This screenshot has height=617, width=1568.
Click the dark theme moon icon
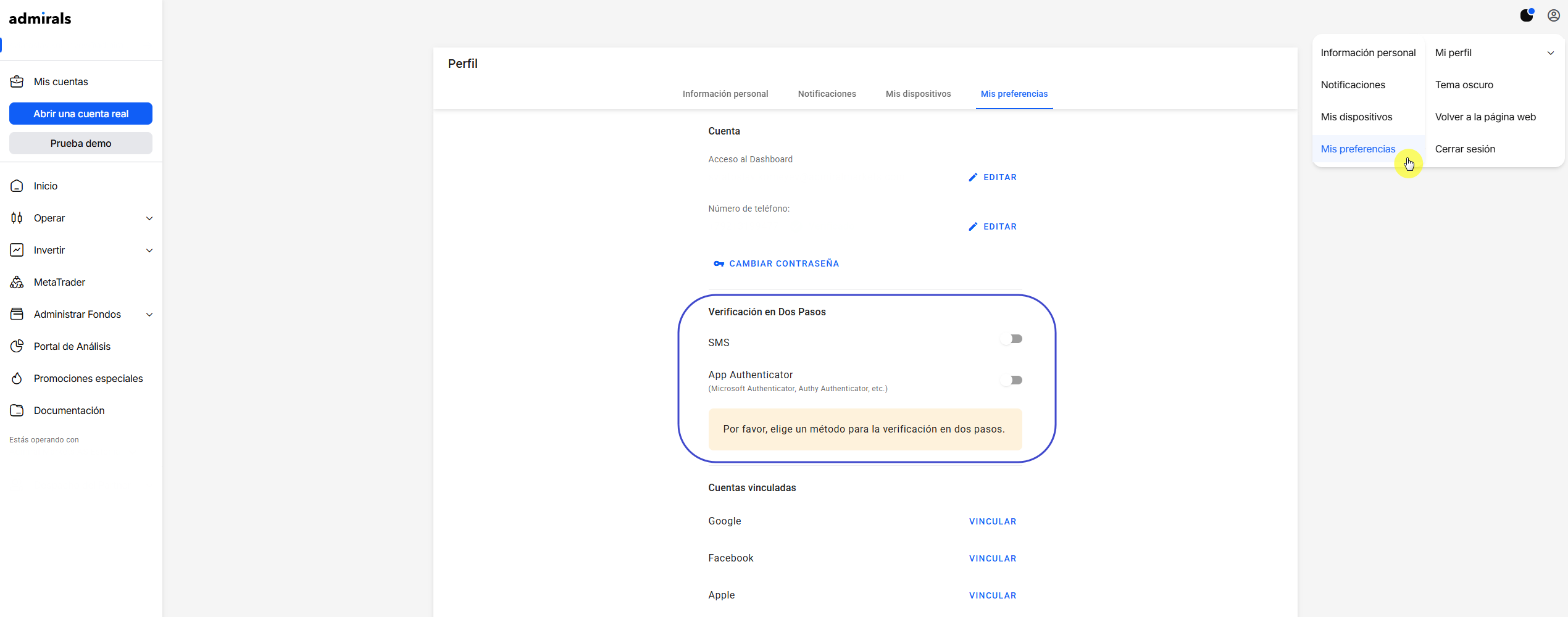point(1527,15)
